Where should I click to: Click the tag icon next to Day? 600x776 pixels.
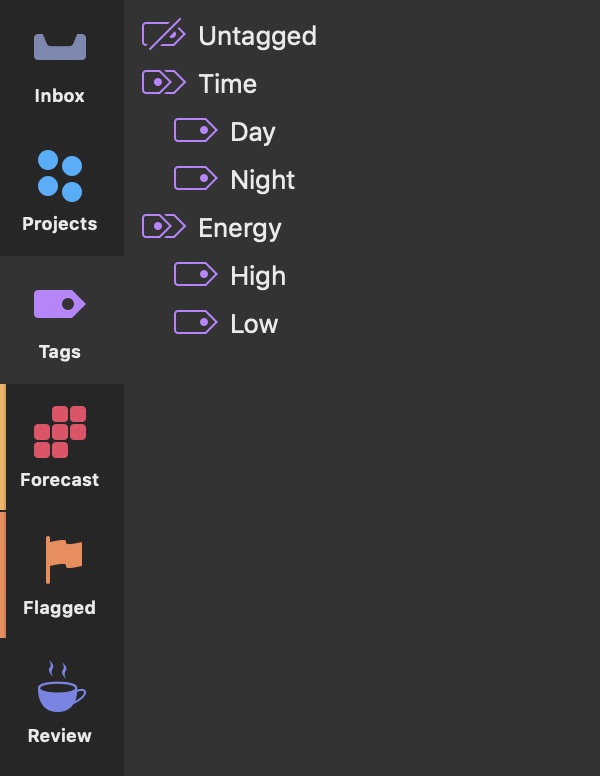click(196, 130)
